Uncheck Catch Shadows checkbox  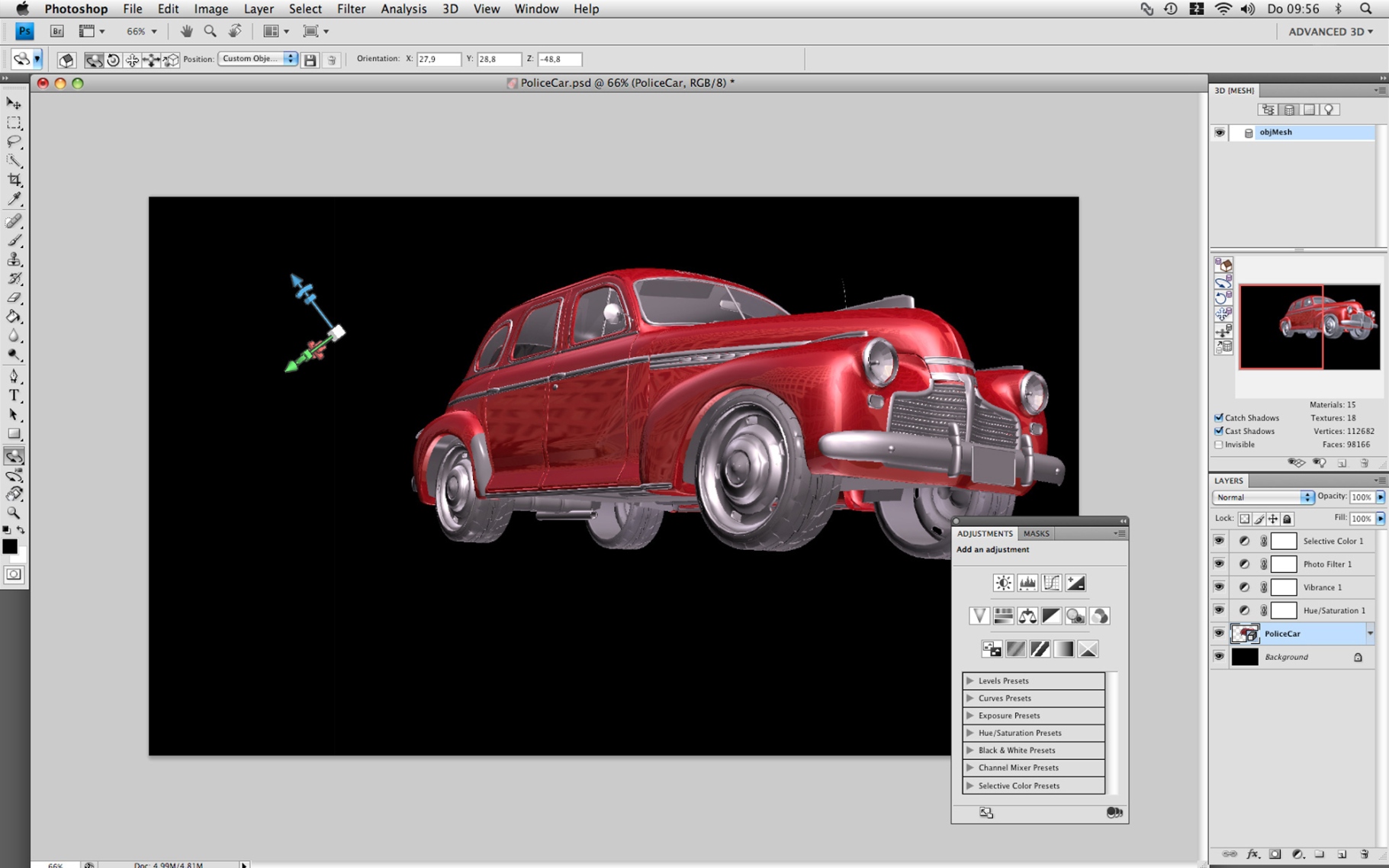pyautogui.click(x=1219, y=418)
